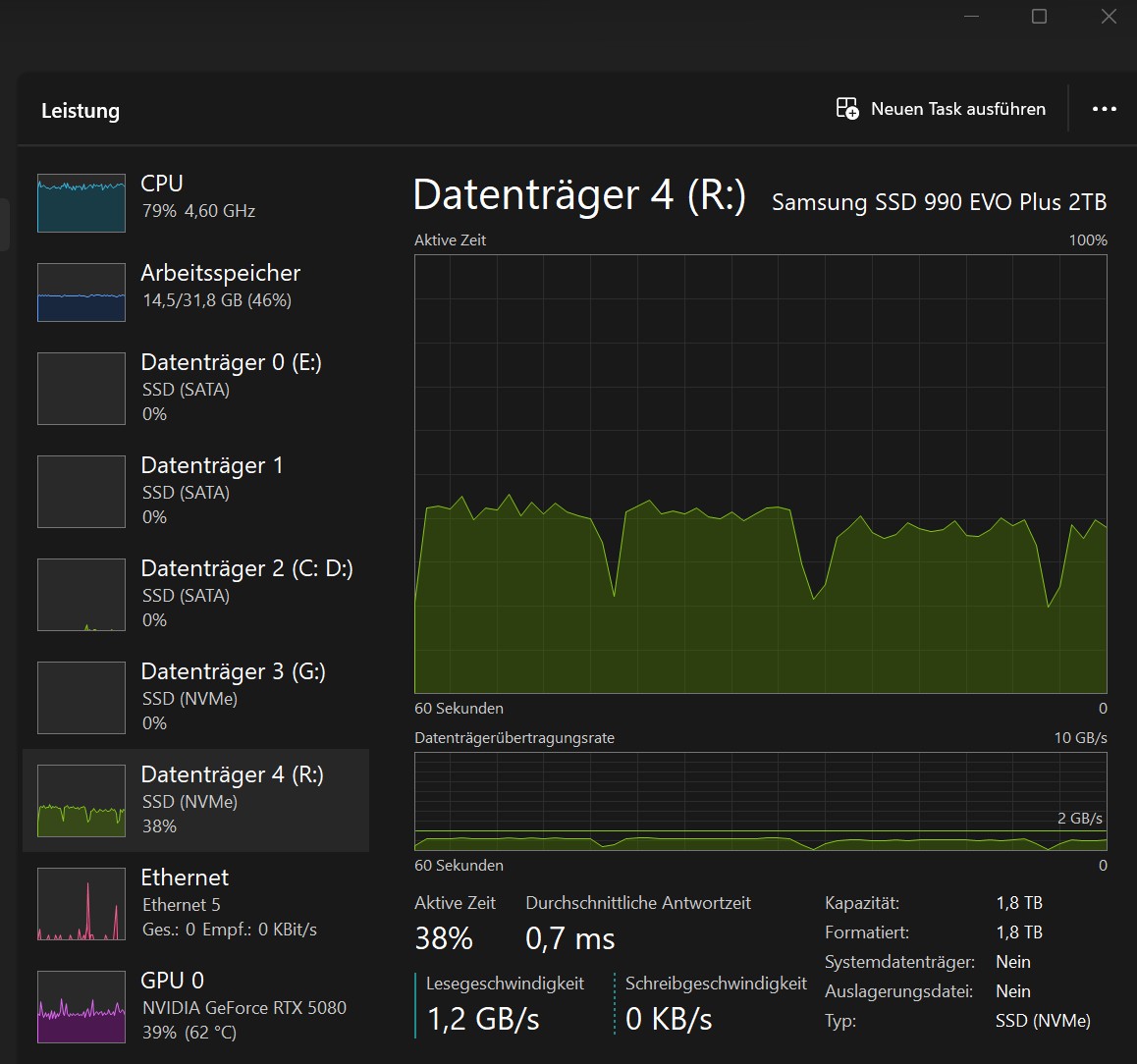The width and height of the screenshot is (1137, 1064).
Task: Click the Ethernet pink spike graph thumbnail
Action: [x=81, y=904]
